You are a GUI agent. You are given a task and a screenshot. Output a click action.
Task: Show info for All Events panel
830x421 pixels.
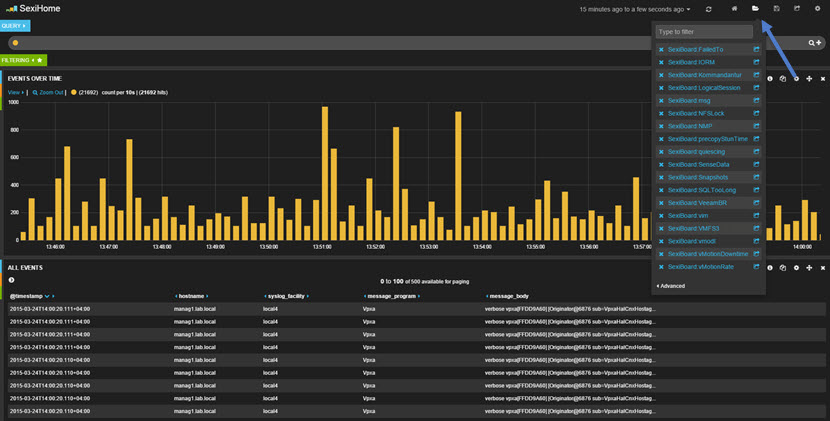pyautogui.click(x=770, y=268)
